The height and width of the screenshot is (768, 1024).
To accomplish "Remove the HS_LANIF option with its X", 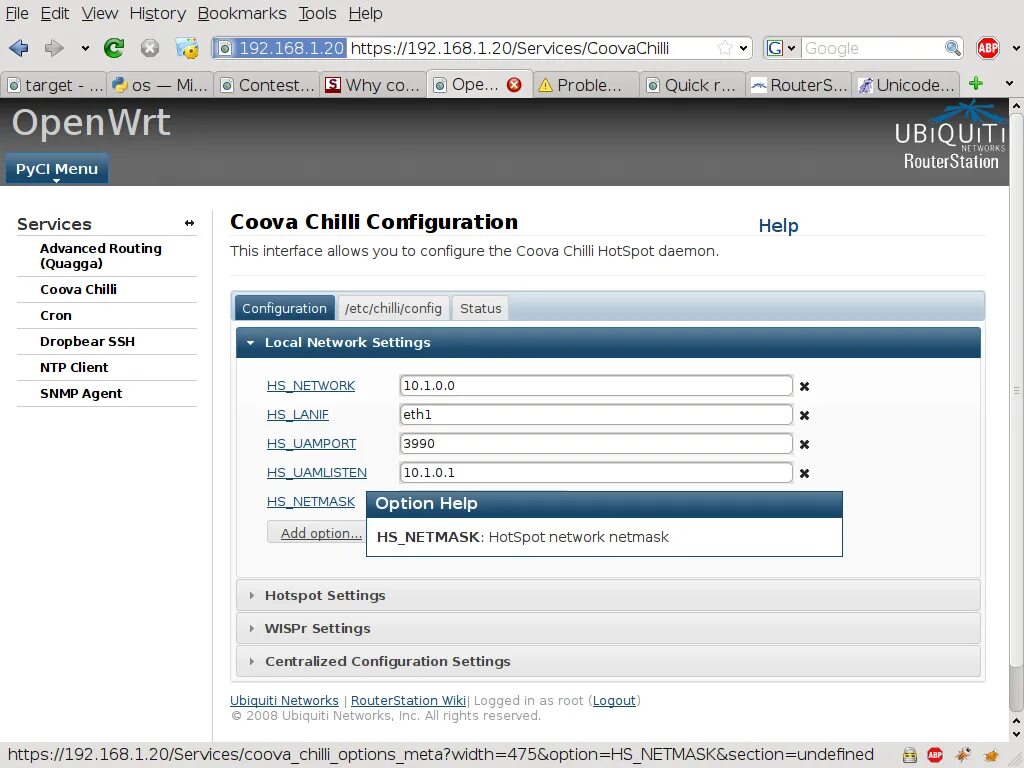I will (805, 415).
